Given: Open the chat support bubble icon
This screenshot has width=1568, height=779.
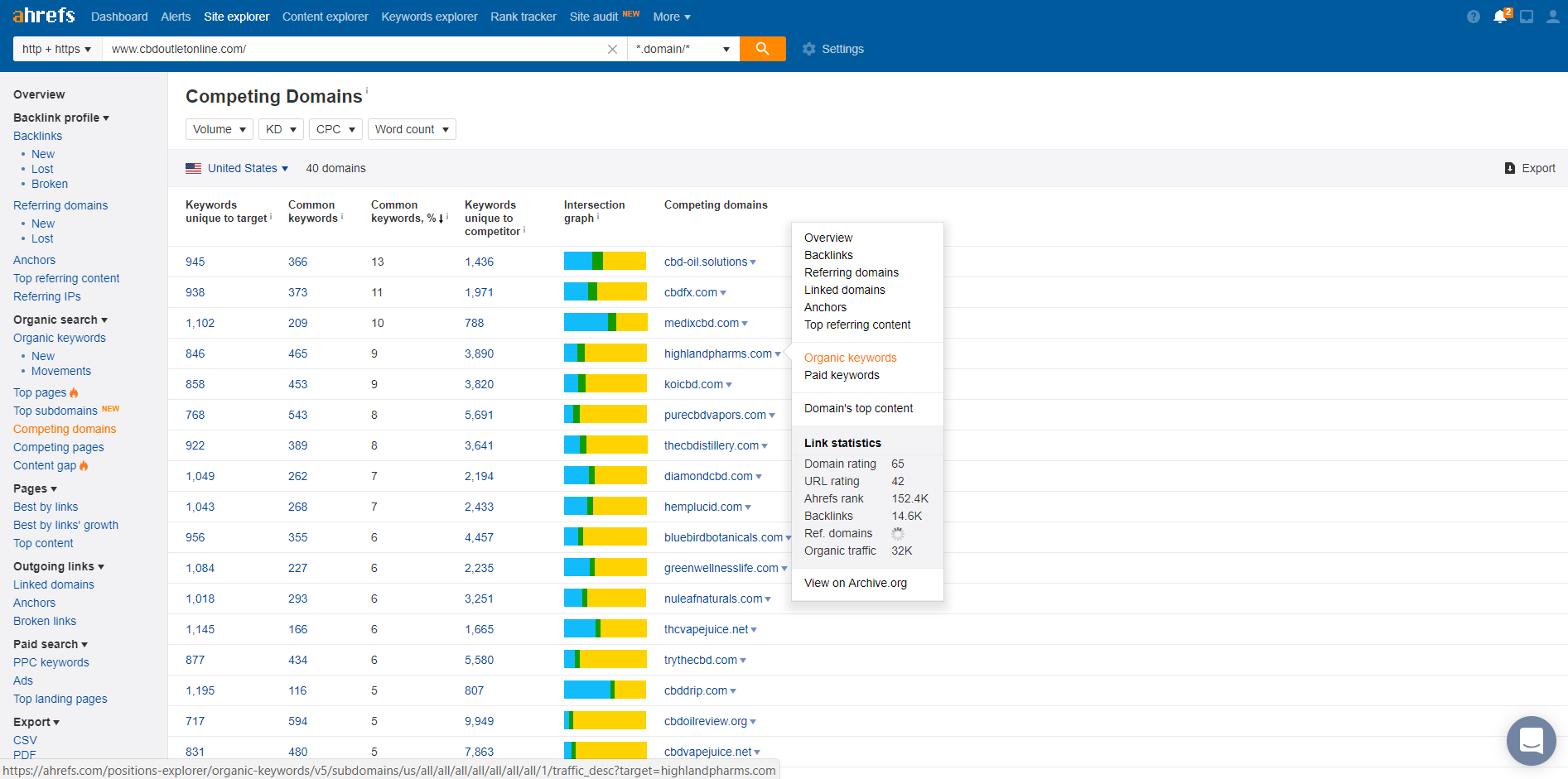Looking at the screenshot, I should click(1531, 740).
